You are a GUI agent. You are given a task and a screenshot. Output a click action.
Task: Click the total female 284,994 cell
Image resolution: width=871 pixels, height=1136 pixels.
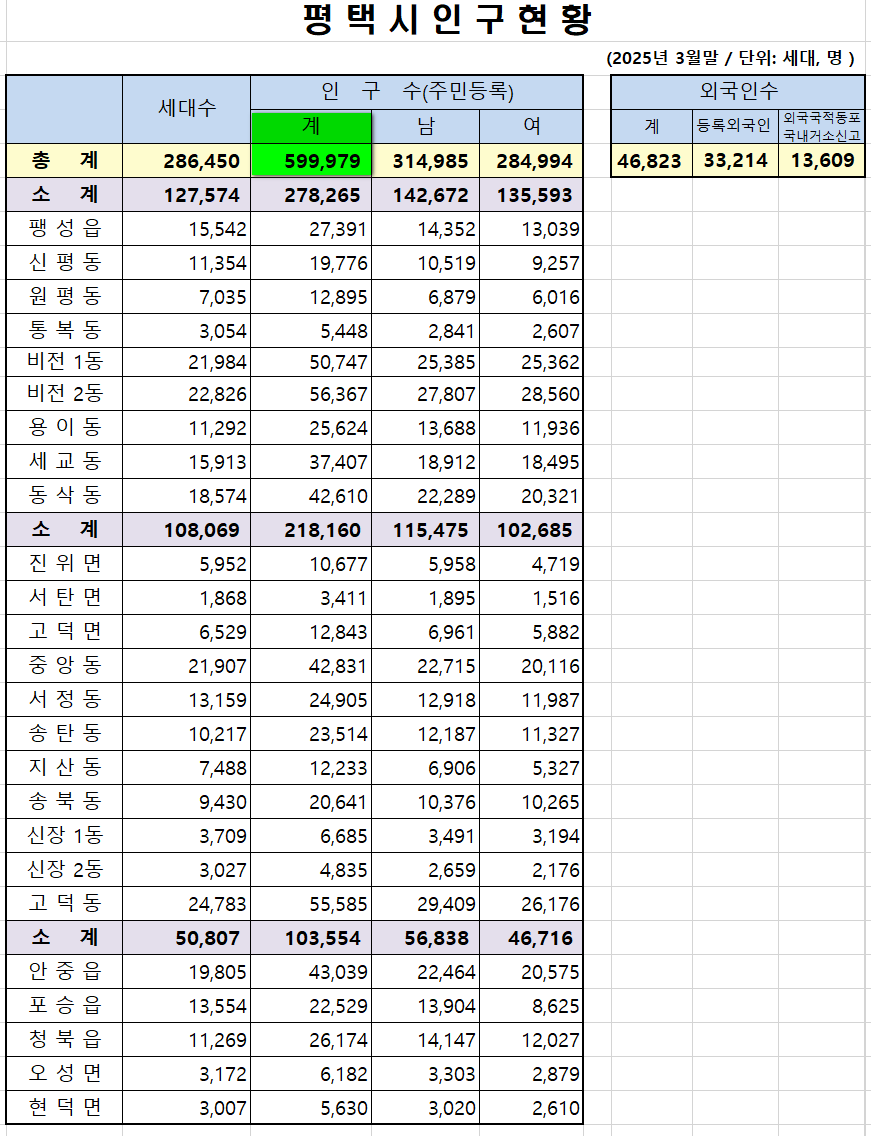531,161
